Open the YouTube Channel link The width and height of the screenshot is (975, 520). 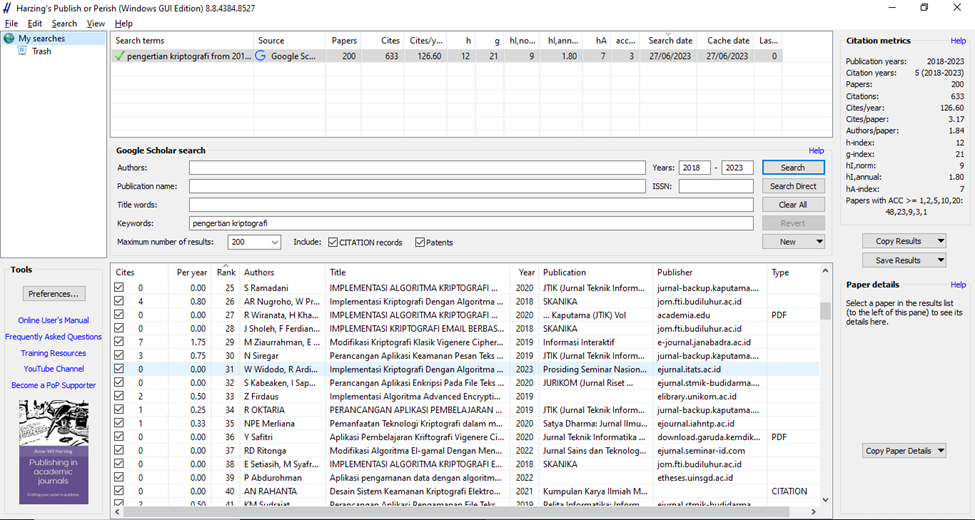(53, 369)
